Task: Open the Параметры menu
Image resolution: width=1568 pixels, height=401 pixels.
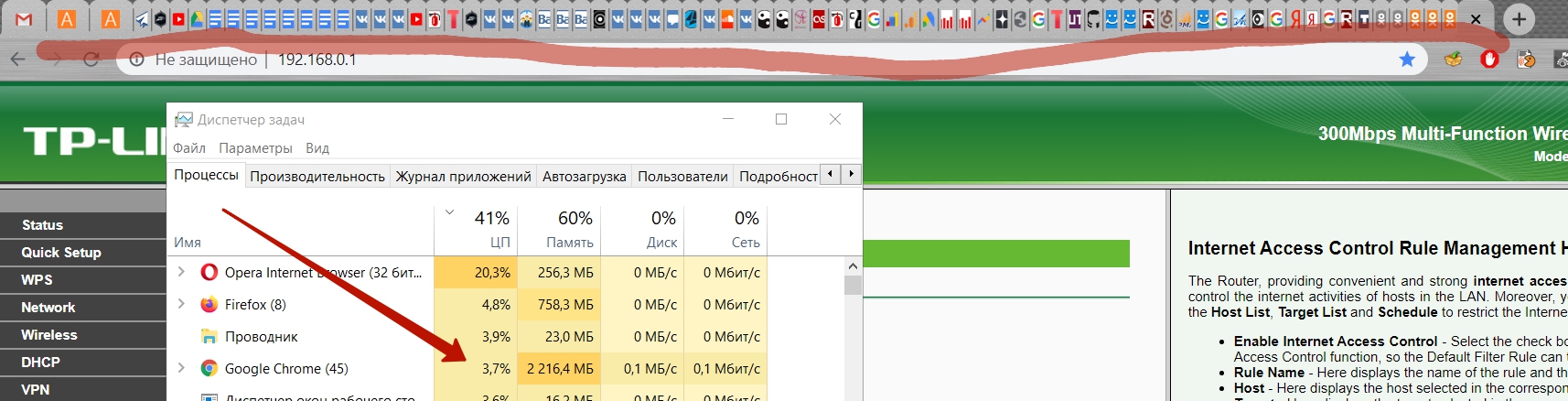Action: [x=255, y=147]
